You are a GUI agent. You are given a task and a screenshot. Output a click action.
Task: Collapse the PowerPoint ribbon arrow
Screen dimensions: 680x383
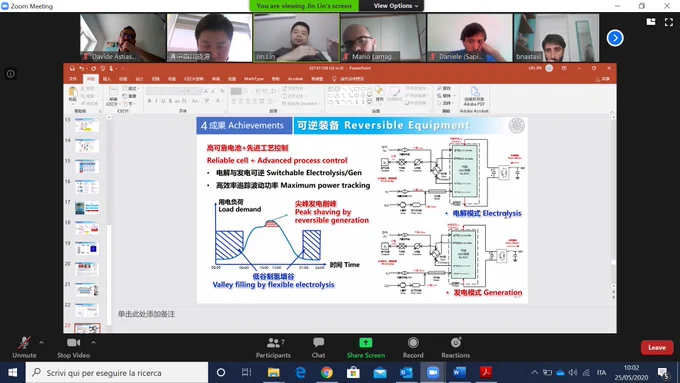612,112
